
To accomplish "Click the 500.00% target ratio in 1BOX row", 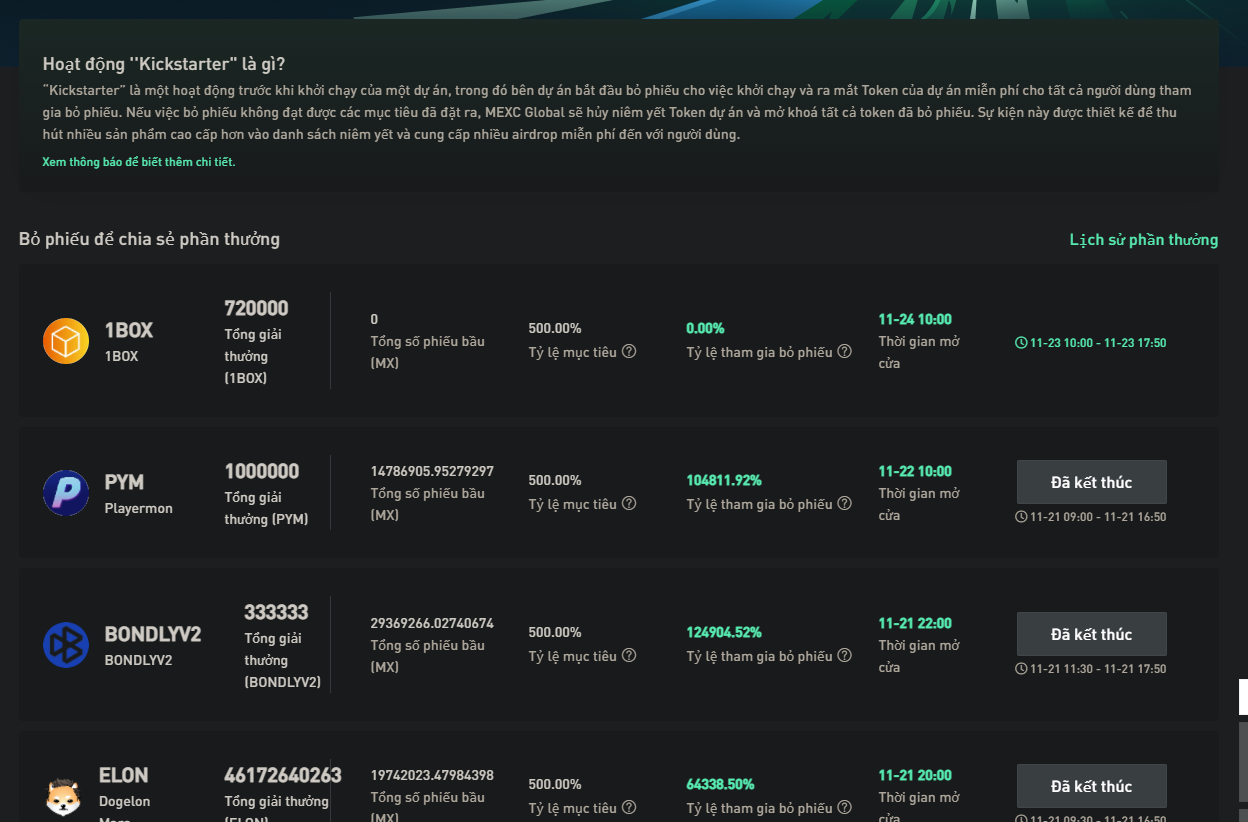I will click(x=555, y=328).
